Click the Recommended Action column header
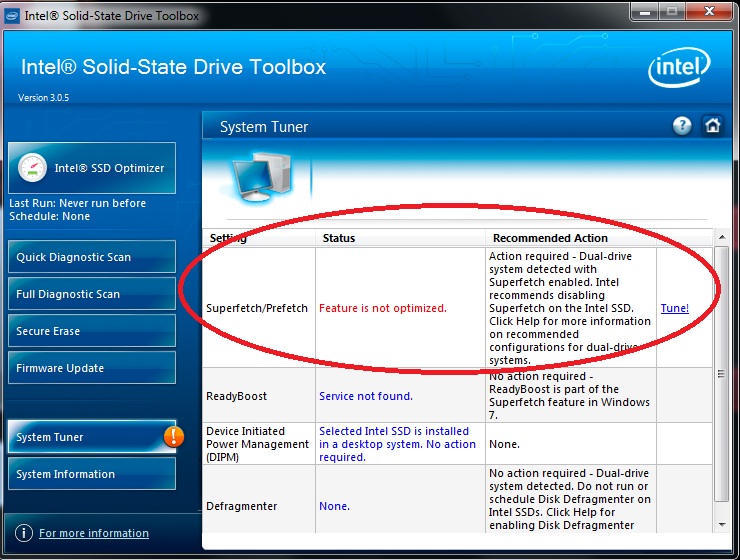740x560 pixels. (x=571, y=238)
